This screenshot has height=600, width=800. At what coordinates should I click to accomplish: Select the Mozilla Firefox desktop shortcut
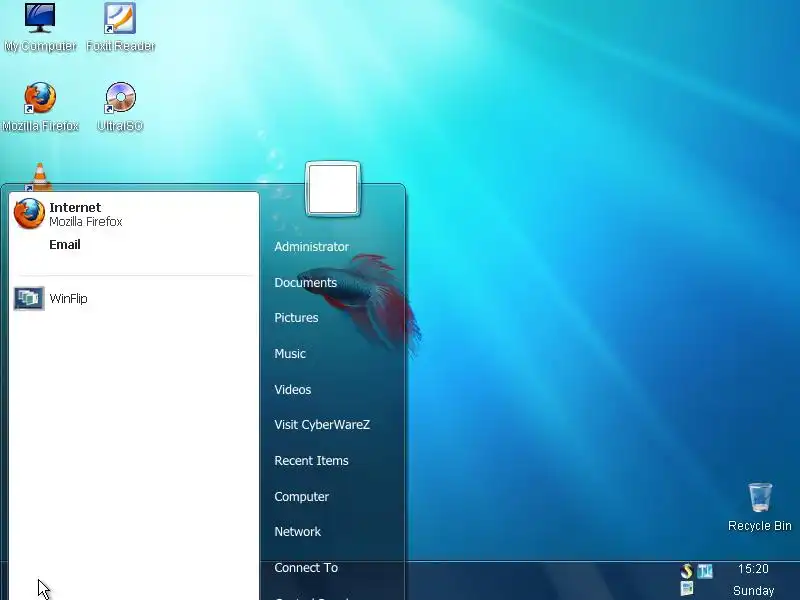point(40,107)
